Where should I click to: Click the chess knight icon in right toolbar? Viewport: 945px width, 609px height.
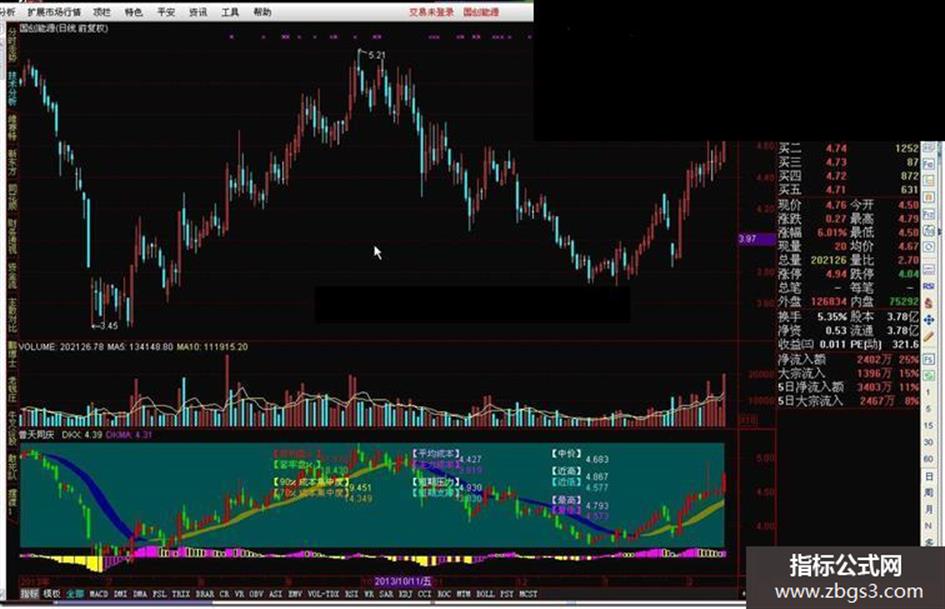(928, 303)
